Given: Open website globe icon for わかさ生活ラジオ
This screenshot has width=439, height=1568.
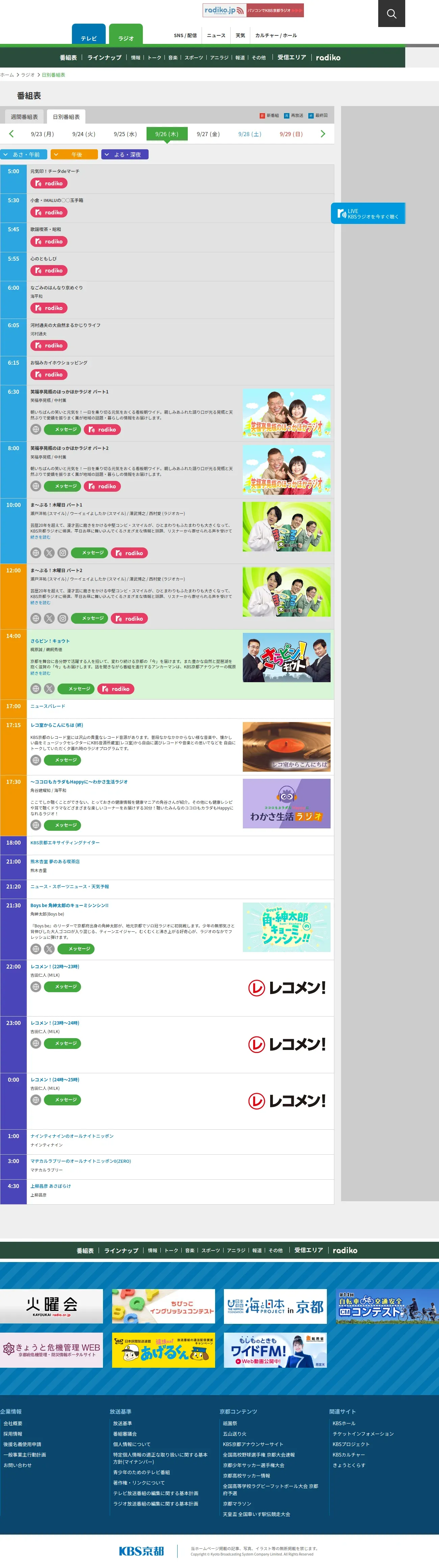Looking at the screenshot, I should (36, 825).
